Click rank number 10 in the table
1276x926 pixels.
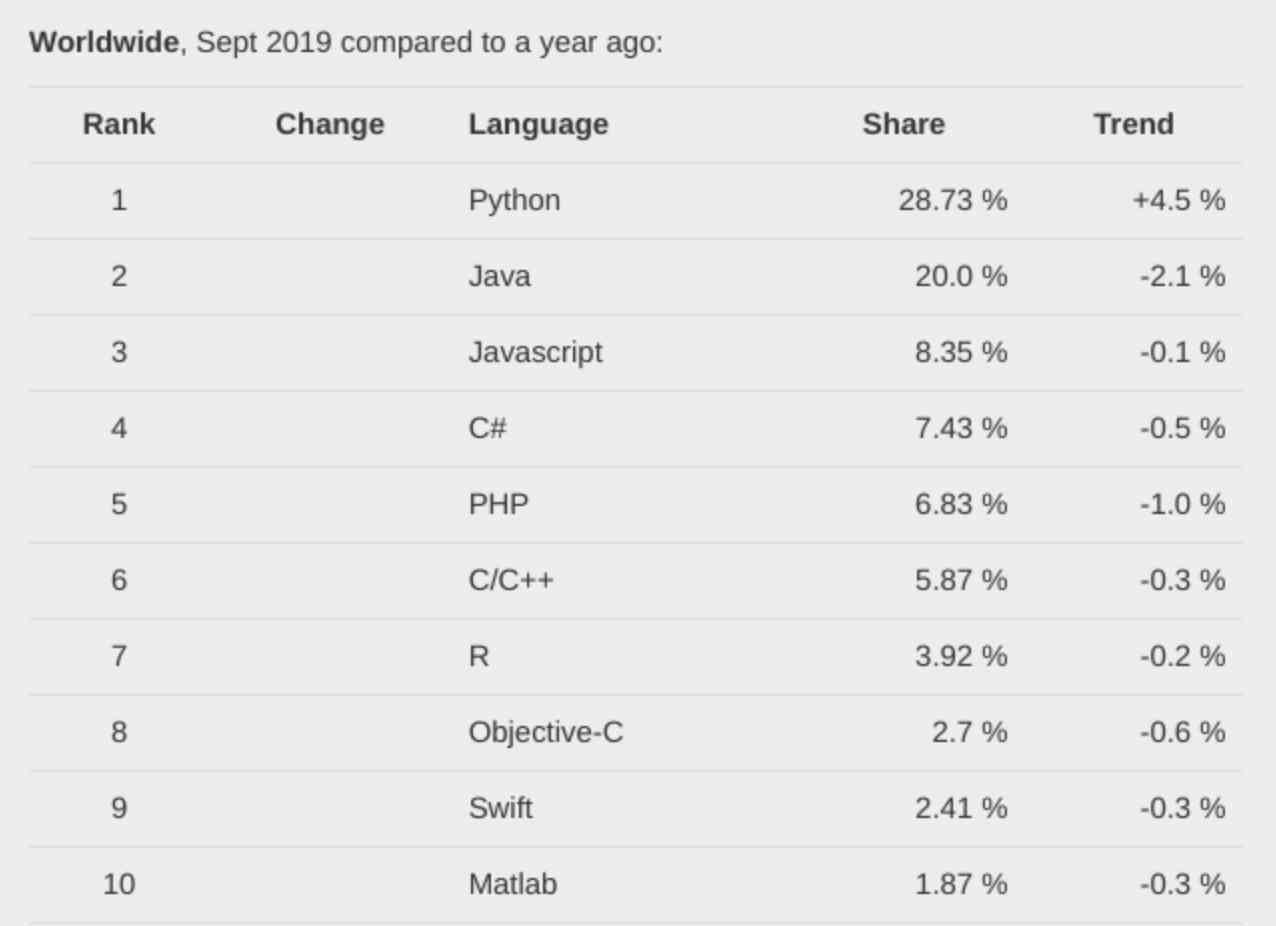coord(118,884)
